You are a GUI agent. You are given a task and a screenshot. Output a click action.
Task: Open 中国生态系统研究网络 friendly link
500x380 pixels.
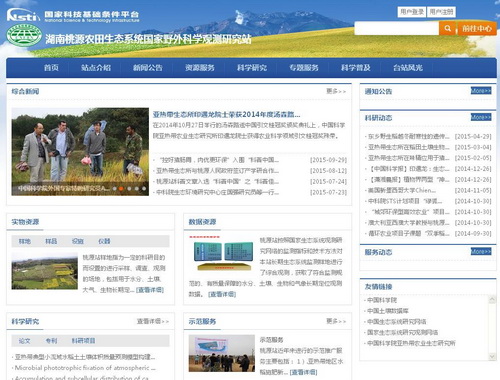(396, 322)
